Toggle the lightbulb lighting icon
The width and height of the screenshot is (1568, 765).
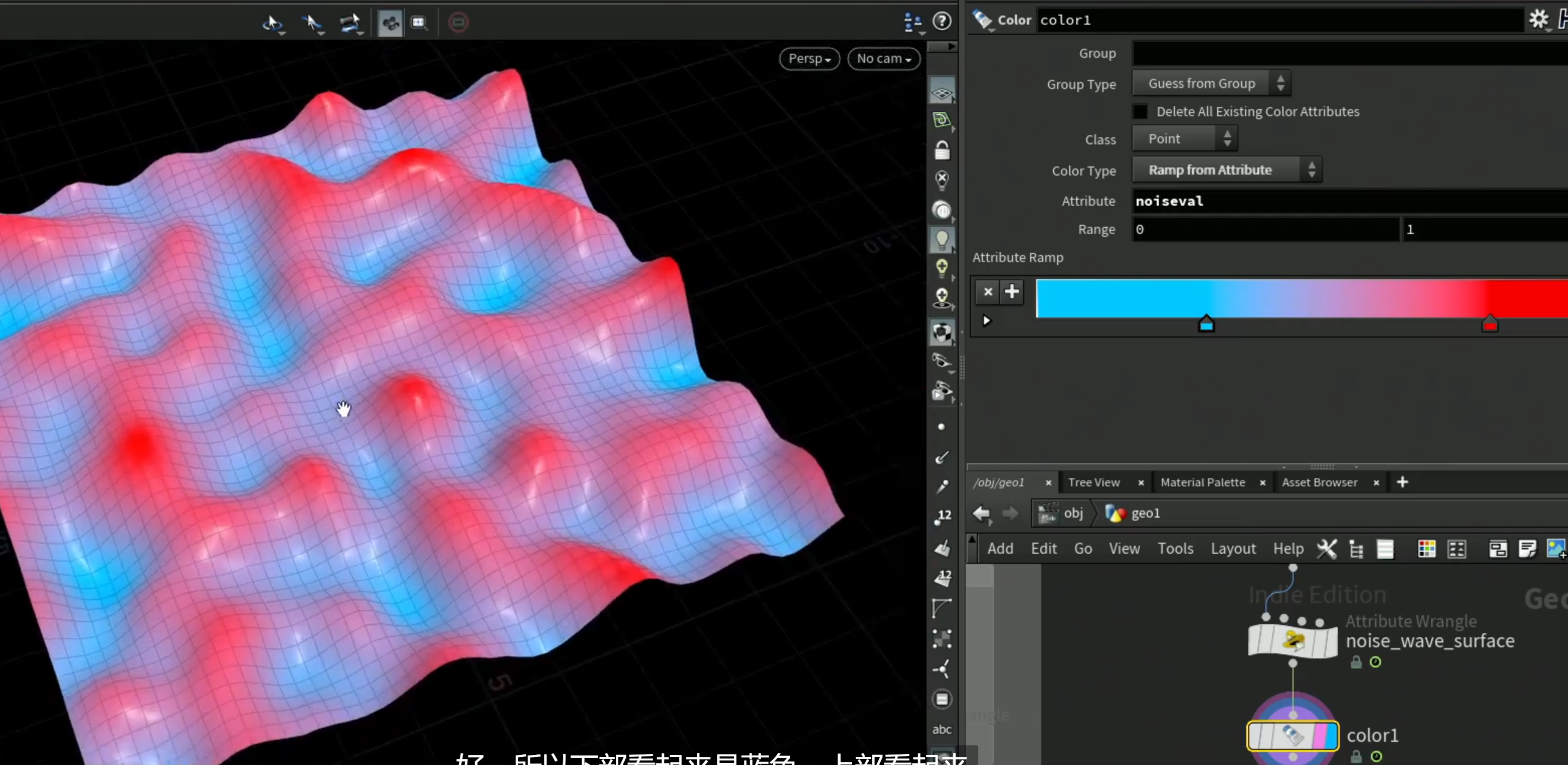click(x=942, y=239)
